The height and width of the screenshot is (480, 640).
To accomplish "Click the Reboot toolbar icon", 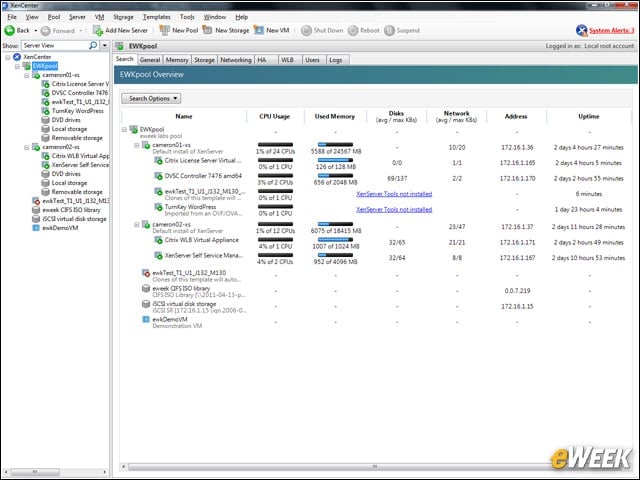I will pyautogui.click(x=353, y=31).
